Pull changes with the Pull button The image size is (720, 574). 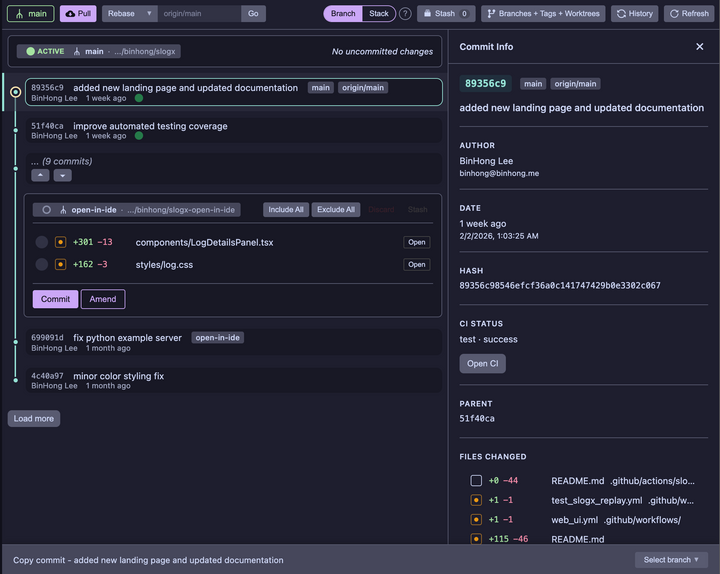click(78, 14)
